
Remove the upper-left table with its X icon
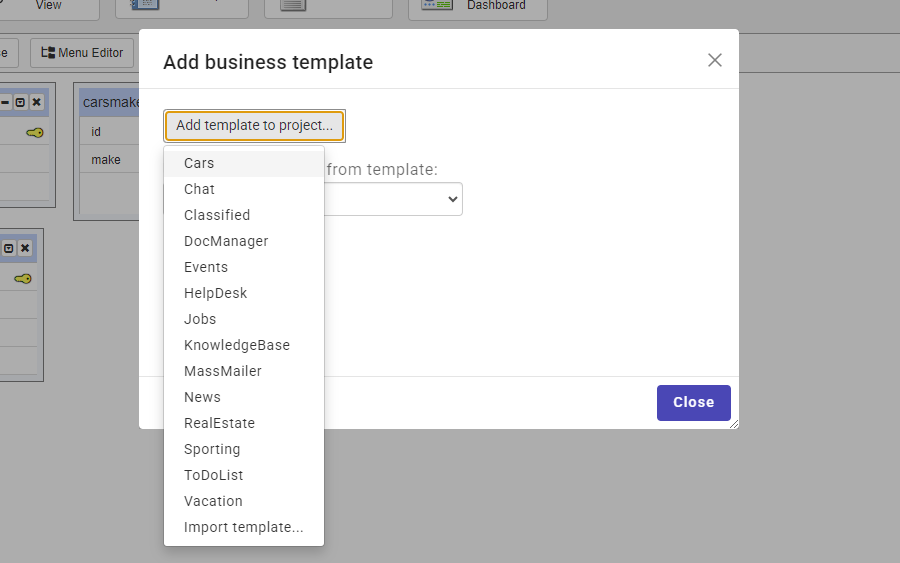tap(36, 102)
